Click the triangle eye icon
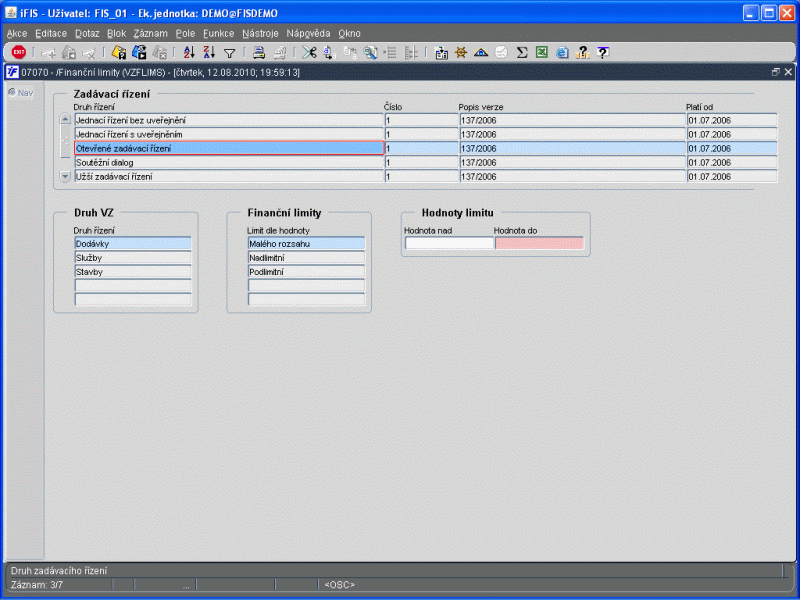Image resolution: width=800 pixels, height=600 pixels. (481, 52)
